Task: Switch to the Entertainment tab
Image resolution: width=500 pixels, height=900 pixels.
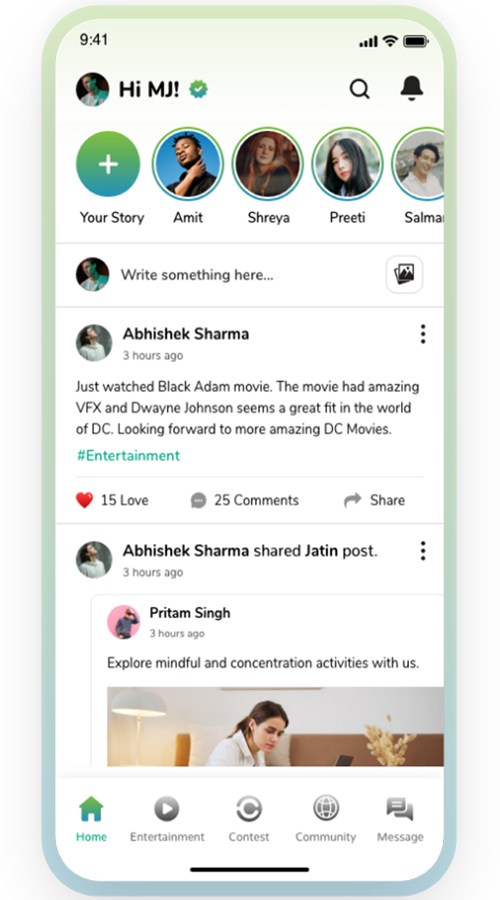Action: 167,820
